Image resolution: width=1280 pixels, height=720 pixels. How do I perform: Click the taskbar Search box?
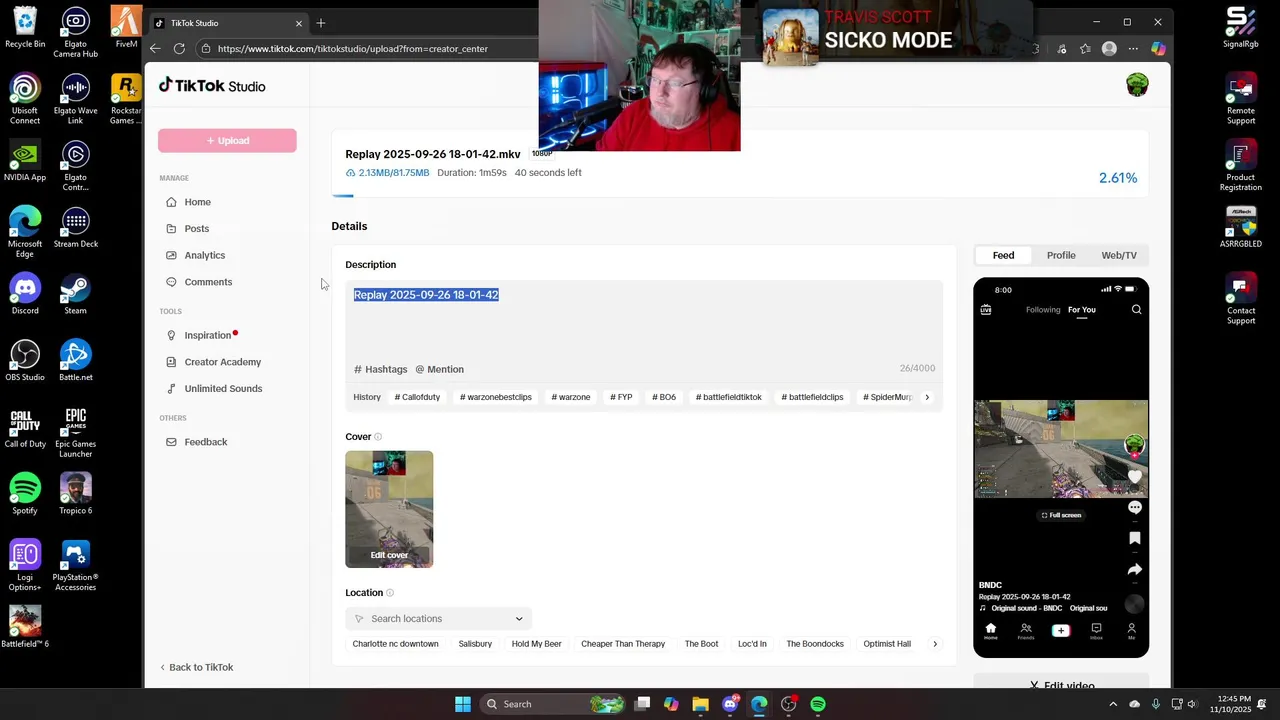click(552, 704)
